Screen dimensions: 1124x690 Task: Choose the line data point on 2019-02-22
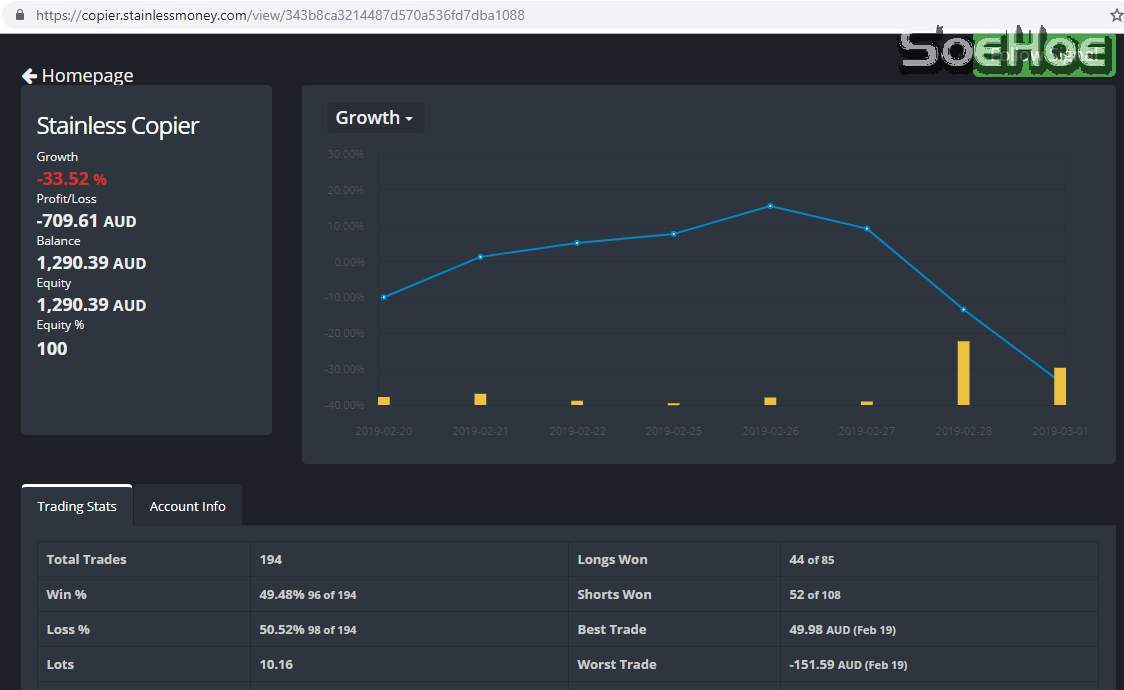click(x=577, y=243)
